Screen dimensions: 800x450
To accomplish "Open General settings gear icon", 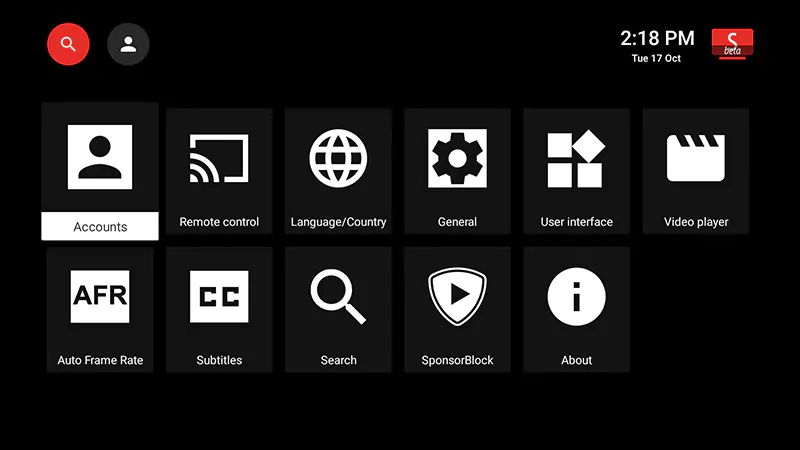I will click(457, 158).
